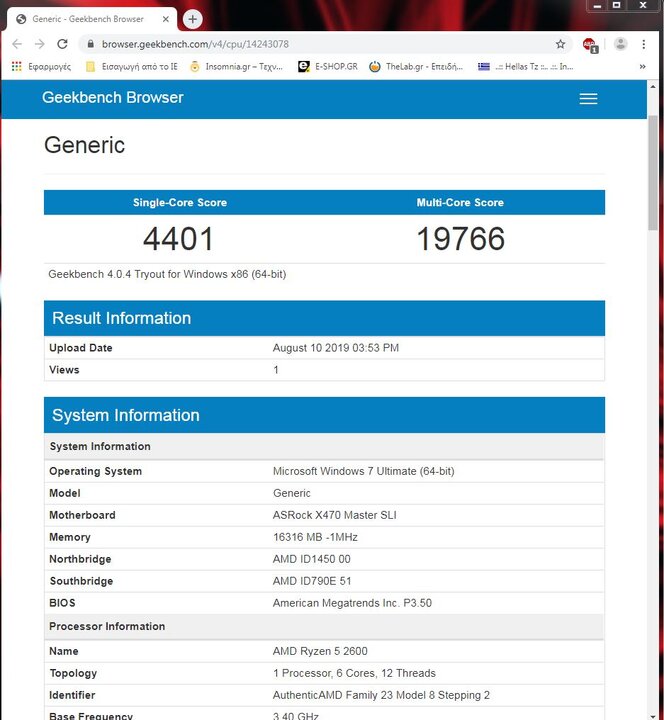The height and width of the screenshot is (720, 664).
Task: Open the TheLab.gr bookmark
Action: tap(416, 67)
